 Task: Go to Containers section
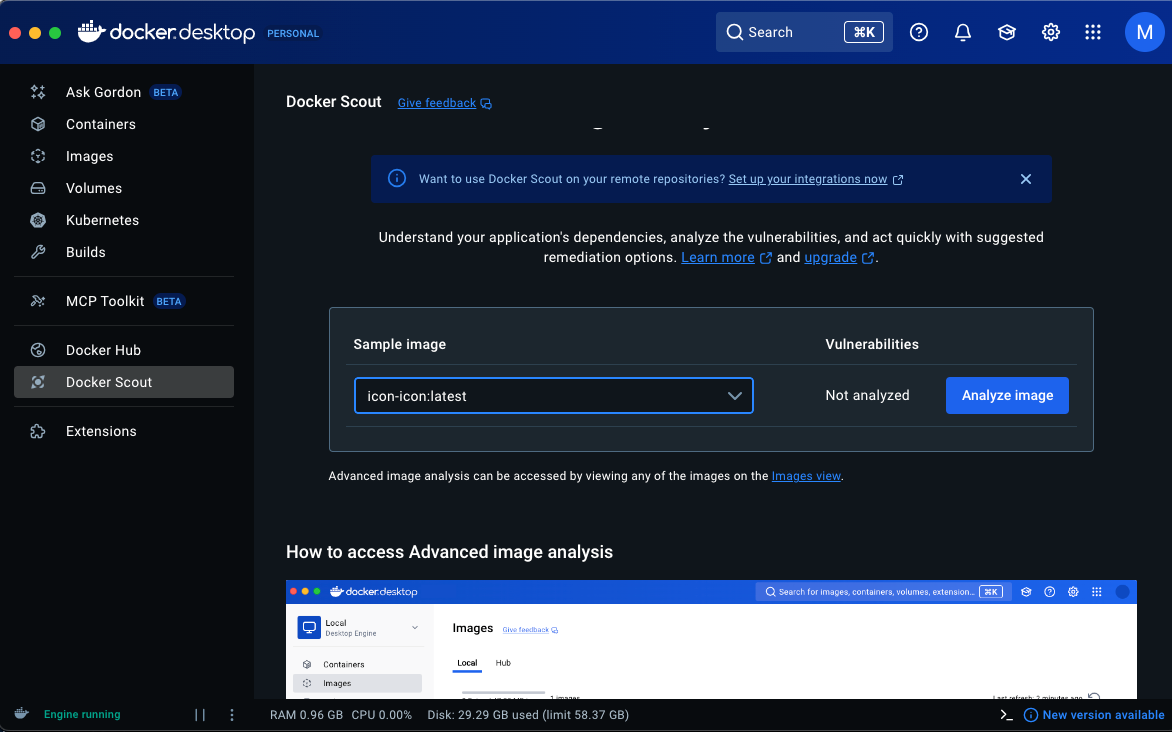click(x=124, y=124)
